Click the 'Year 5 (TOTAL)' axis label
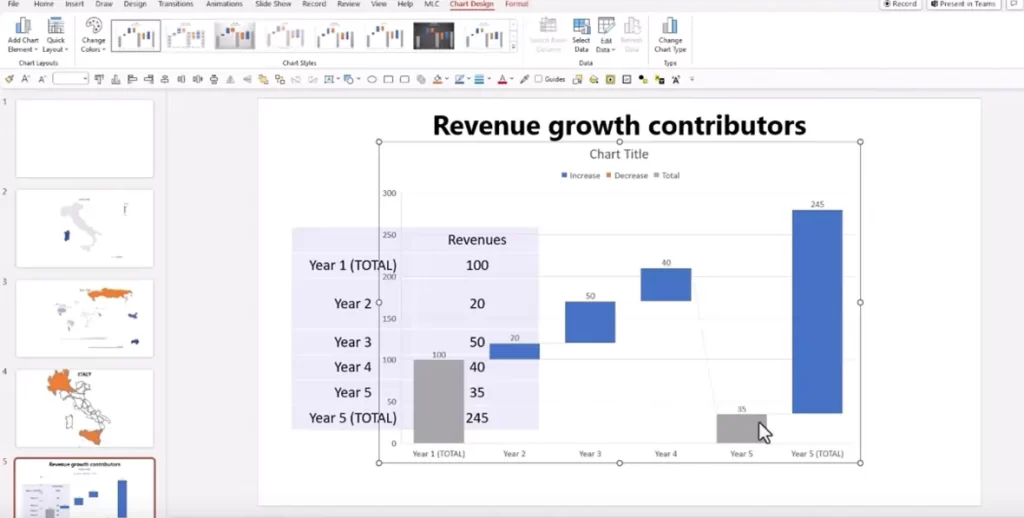 tap(817, 453)
